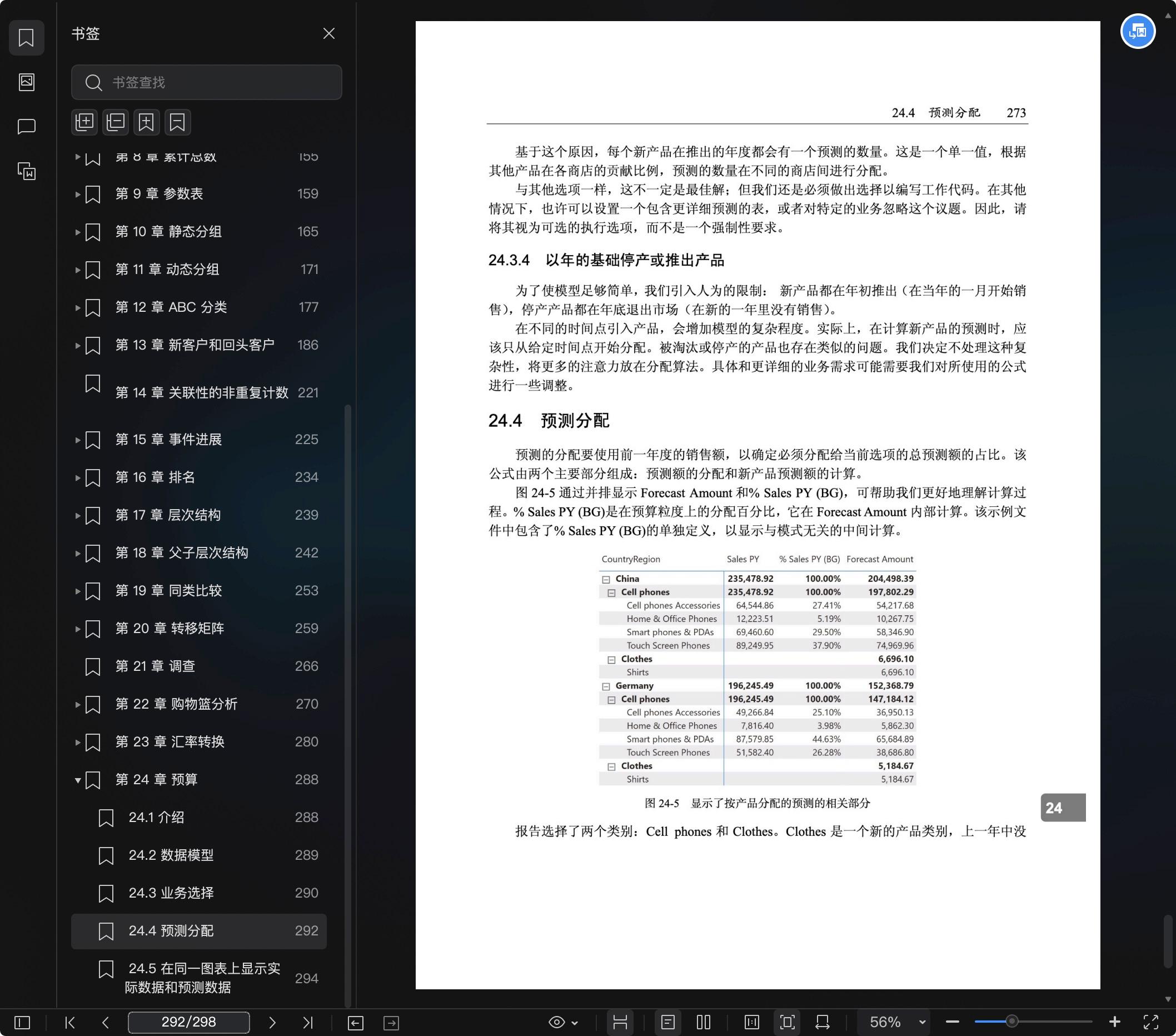The image size is (1176, 1036).
Task: Open the 56% zoom level dropdown
Action: (894, 1022)
